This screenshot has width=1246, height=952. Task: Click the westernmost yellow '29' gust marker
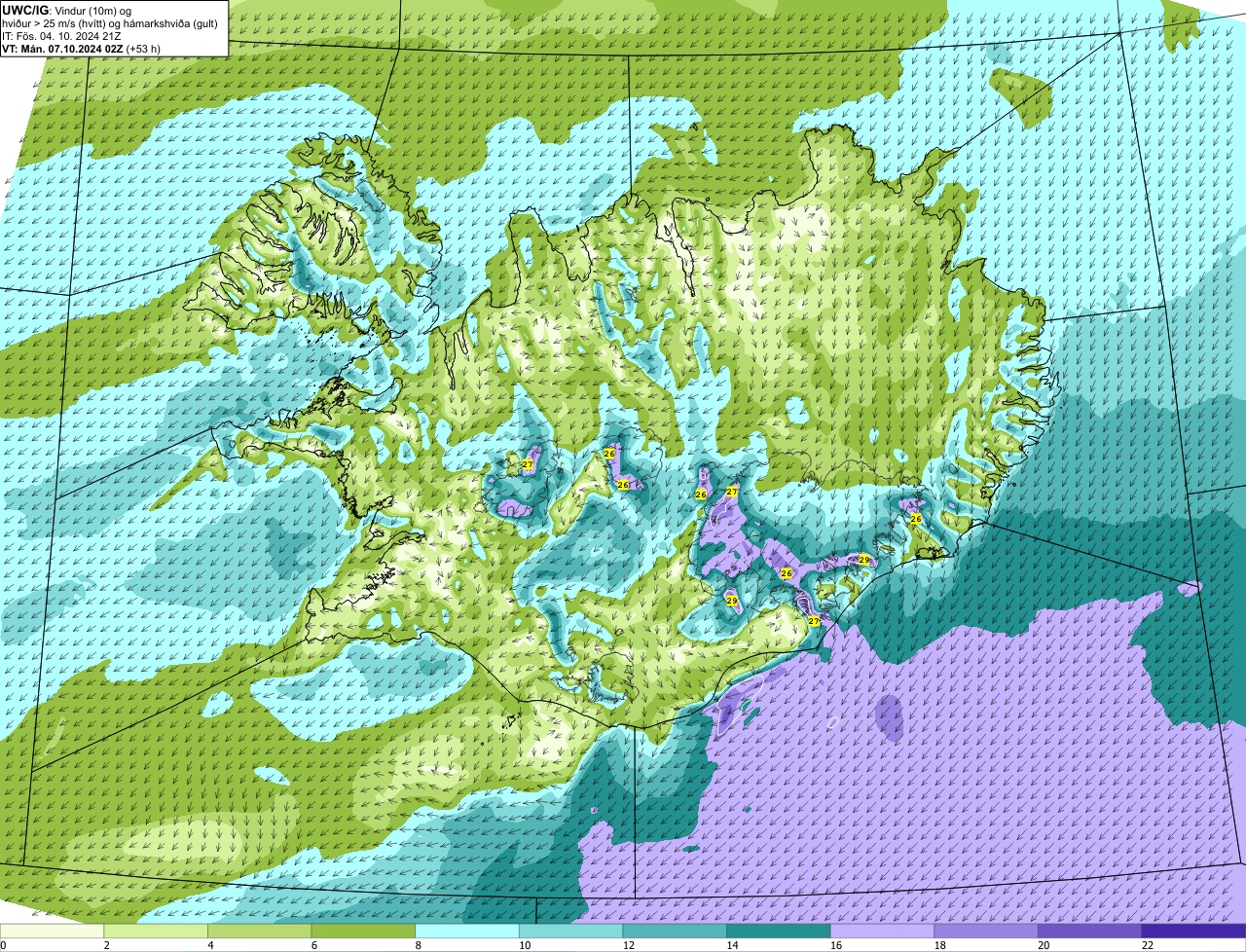[732, 602]
